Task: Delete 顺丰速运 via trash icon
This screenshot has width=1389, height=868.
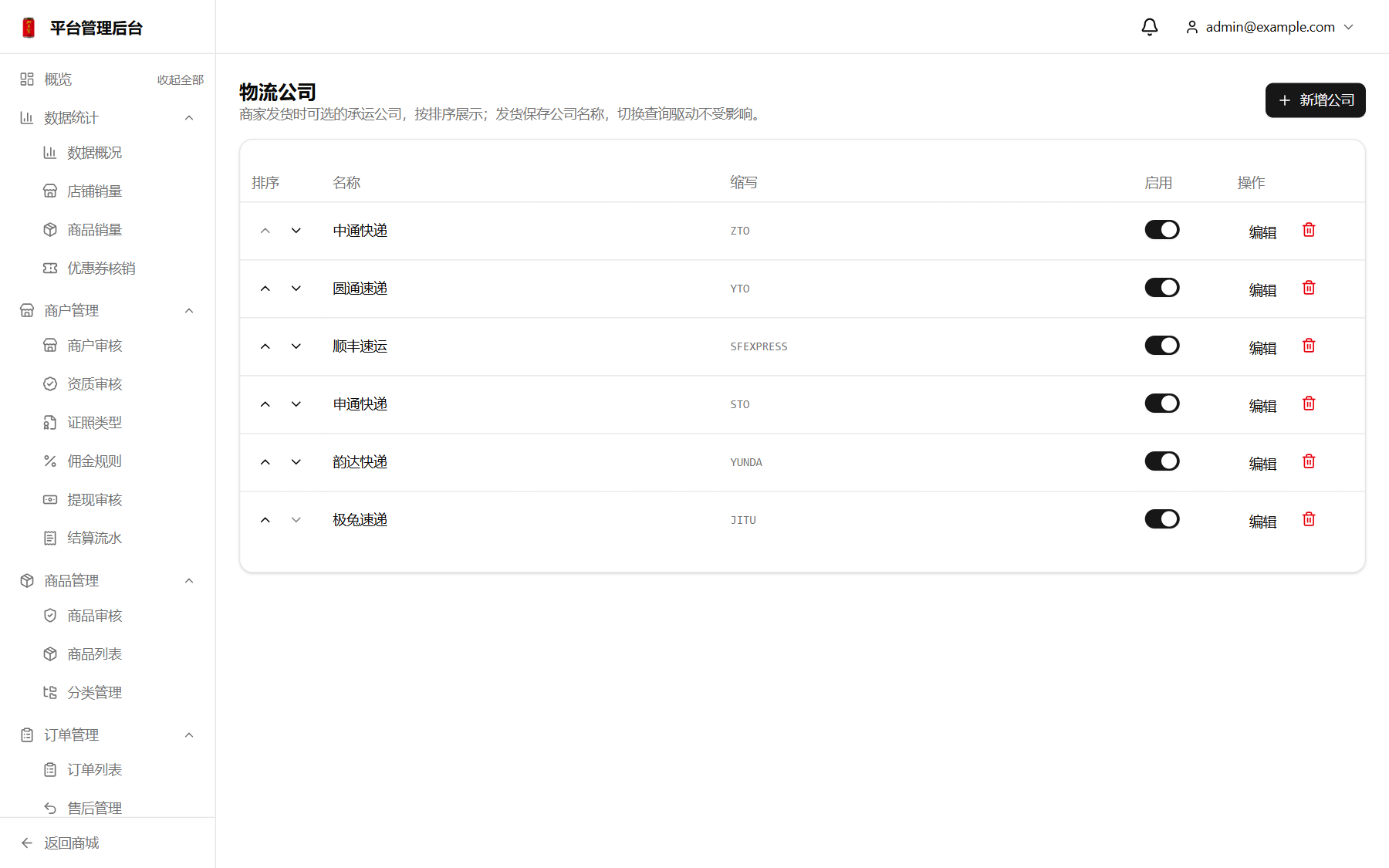Action: 1309,346
